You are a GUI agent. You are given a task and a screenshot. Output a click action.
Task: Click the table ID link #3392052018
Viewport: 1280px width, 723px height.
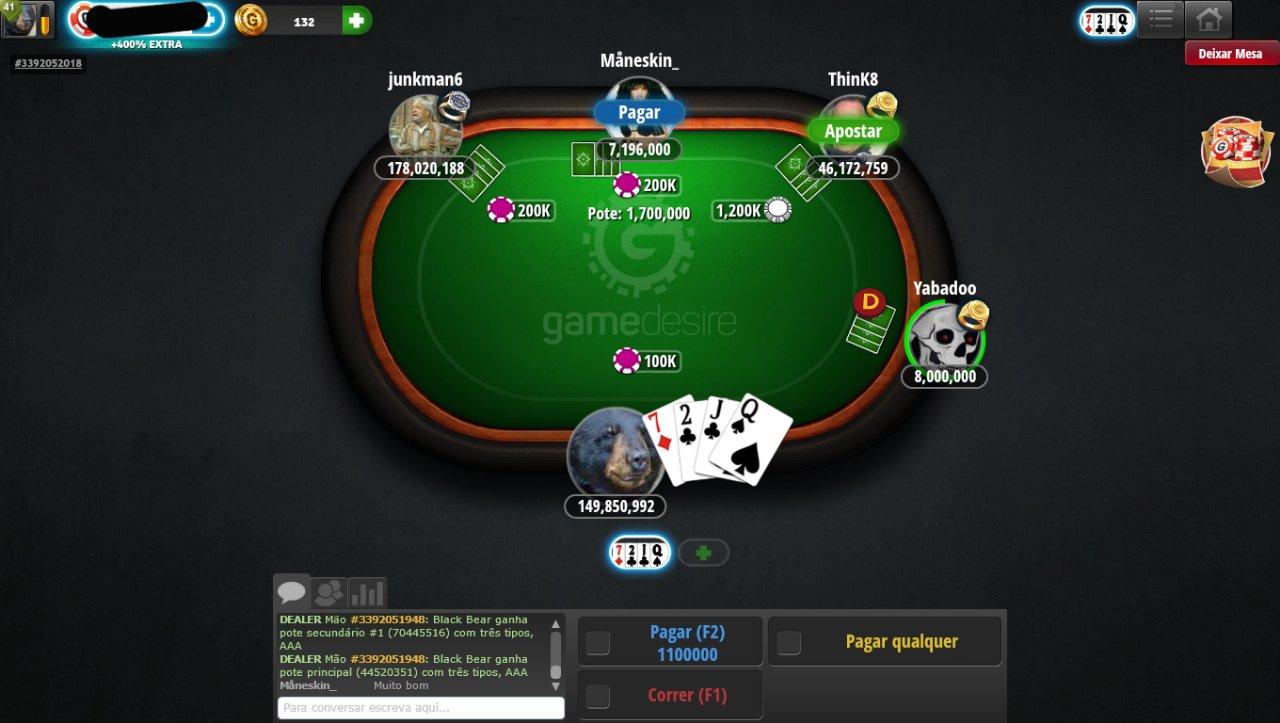pos(48,63)
